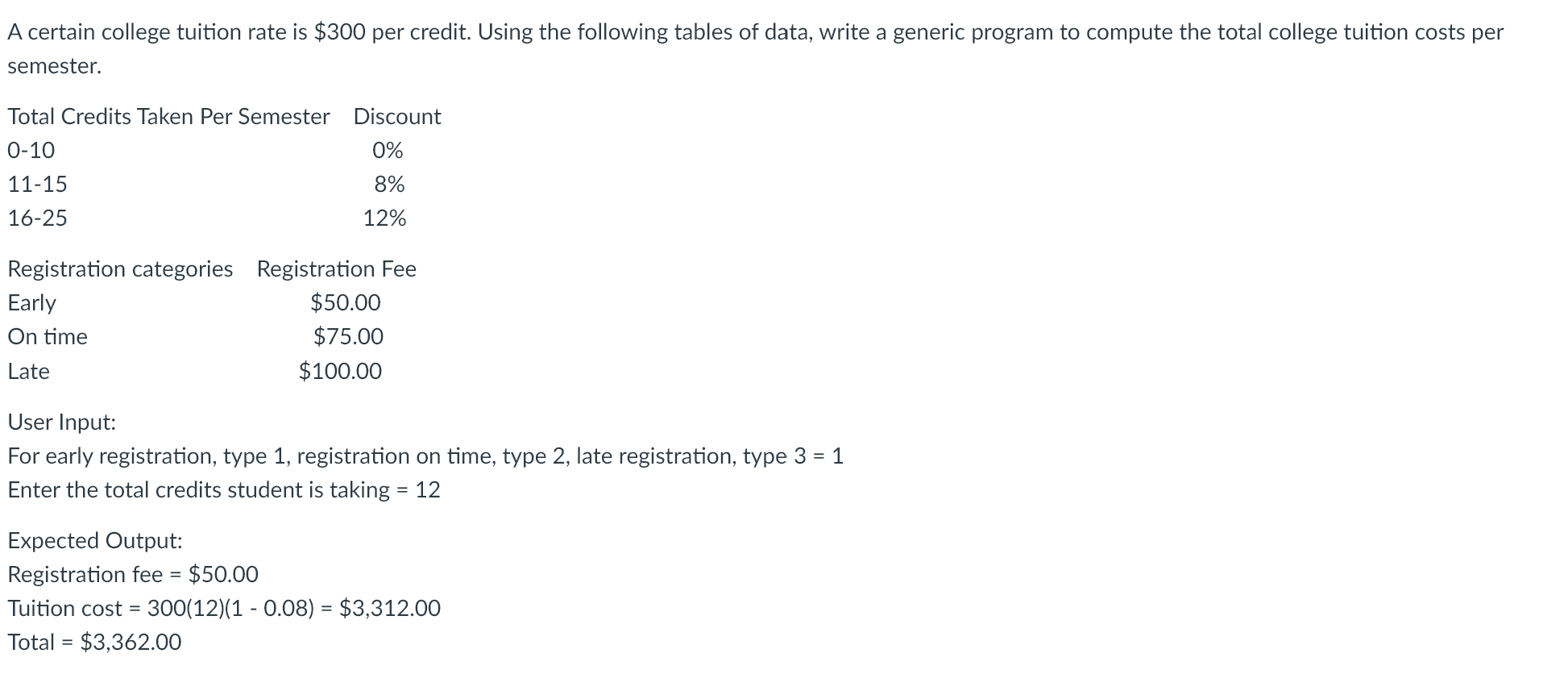Click the Tuition cost formula line
This screenshot has height=695, width=1568.
point(224,608)
